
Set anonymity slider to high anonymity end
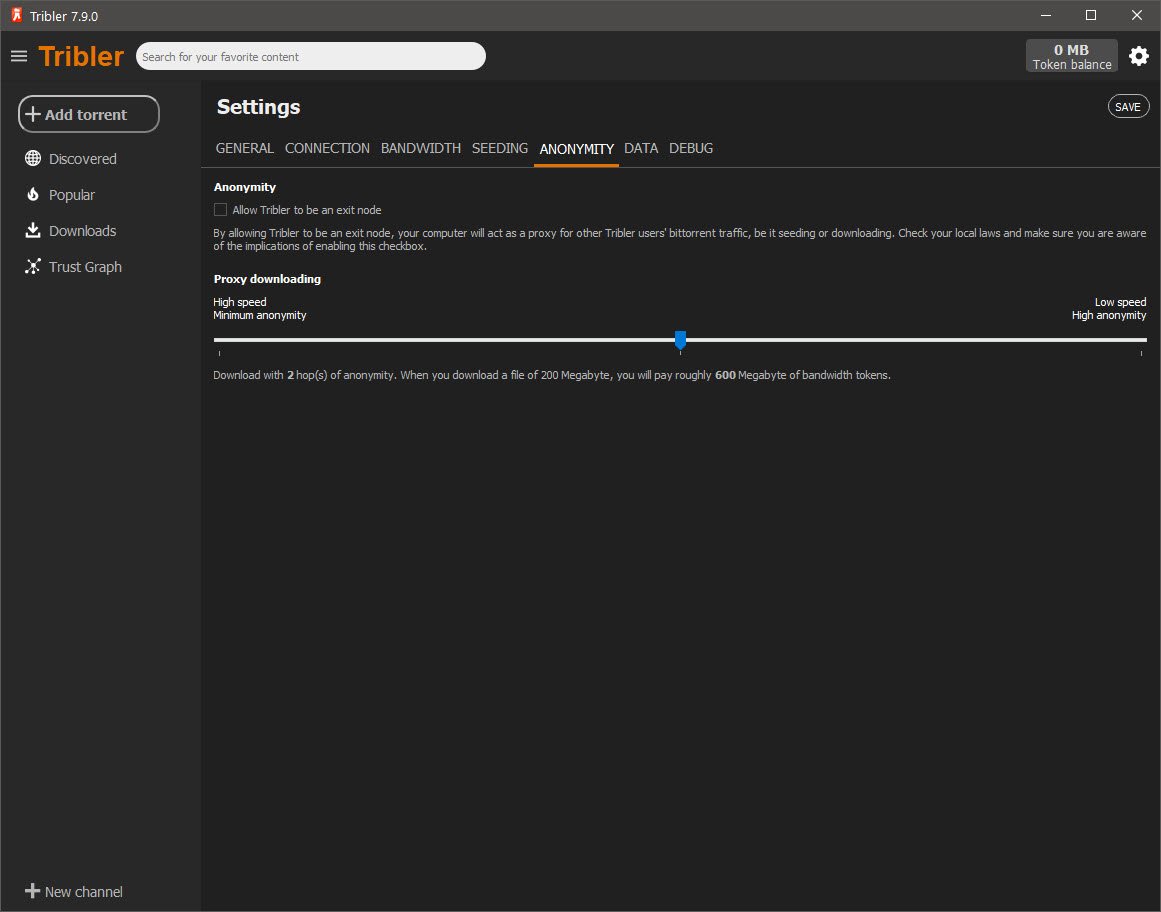[1142, 340]
